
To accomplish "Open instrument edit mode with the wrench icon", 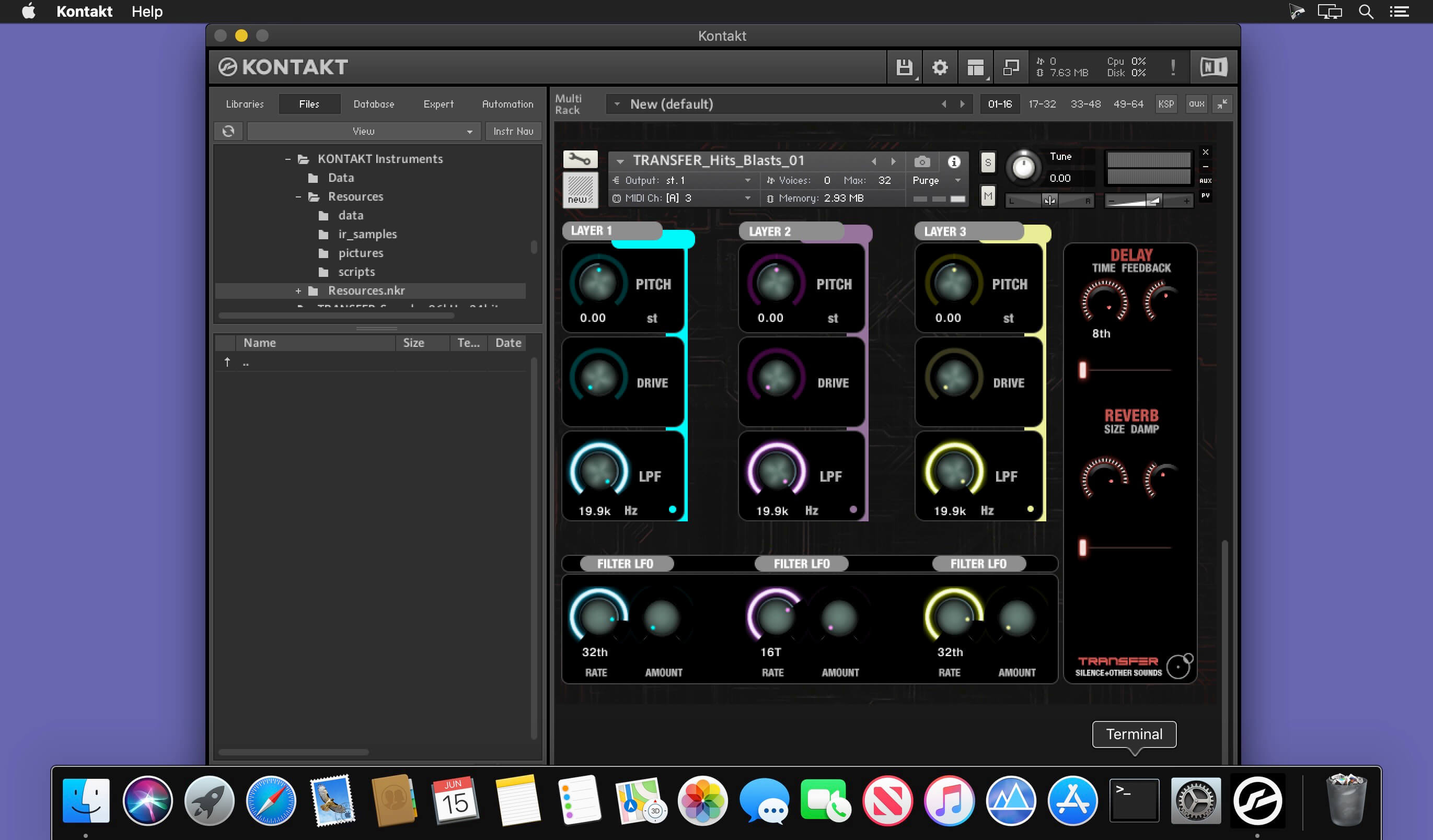I will (x=580, y=159).
